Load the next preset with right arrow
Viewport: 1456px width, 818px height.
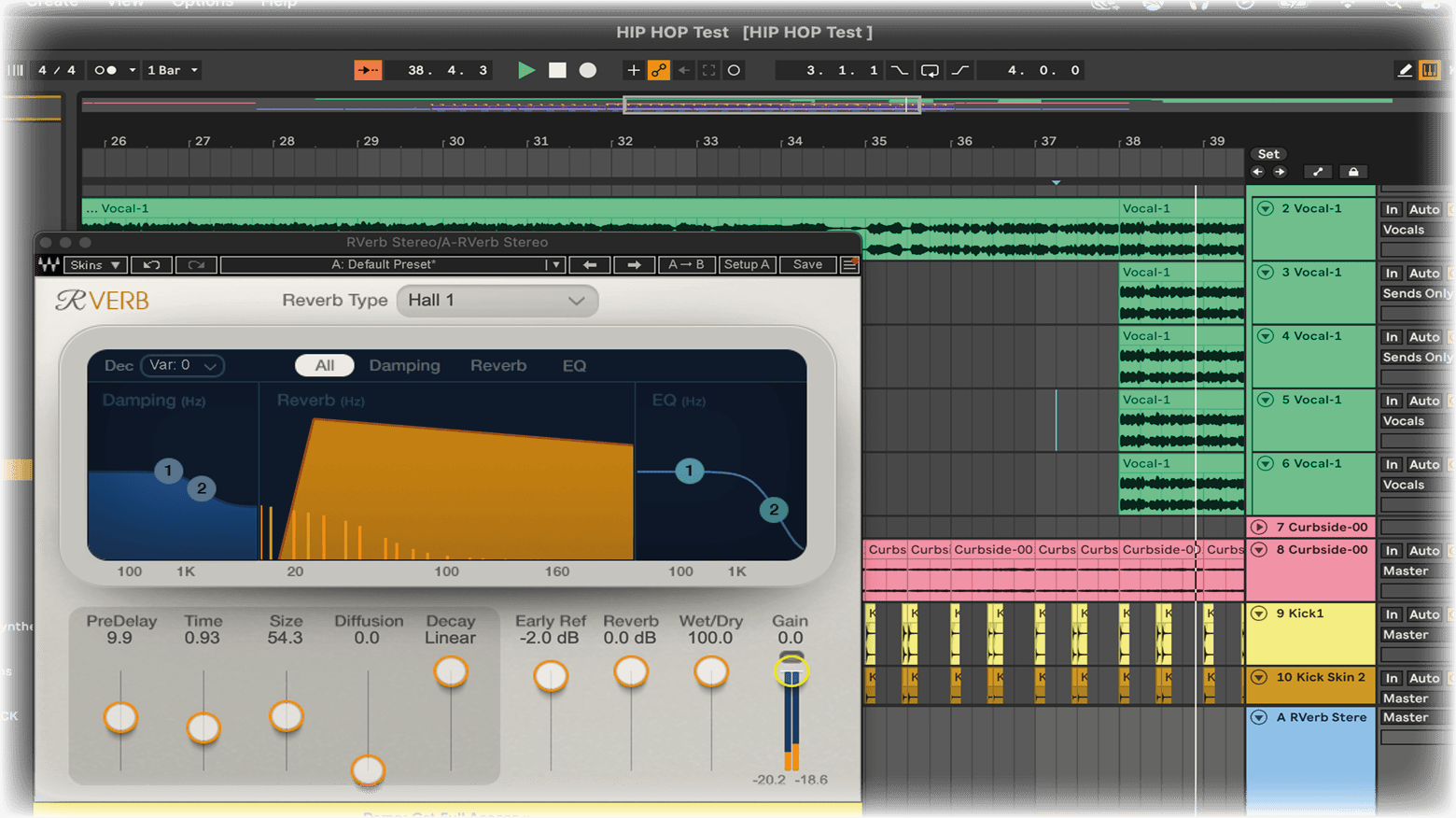coord(634,265)
